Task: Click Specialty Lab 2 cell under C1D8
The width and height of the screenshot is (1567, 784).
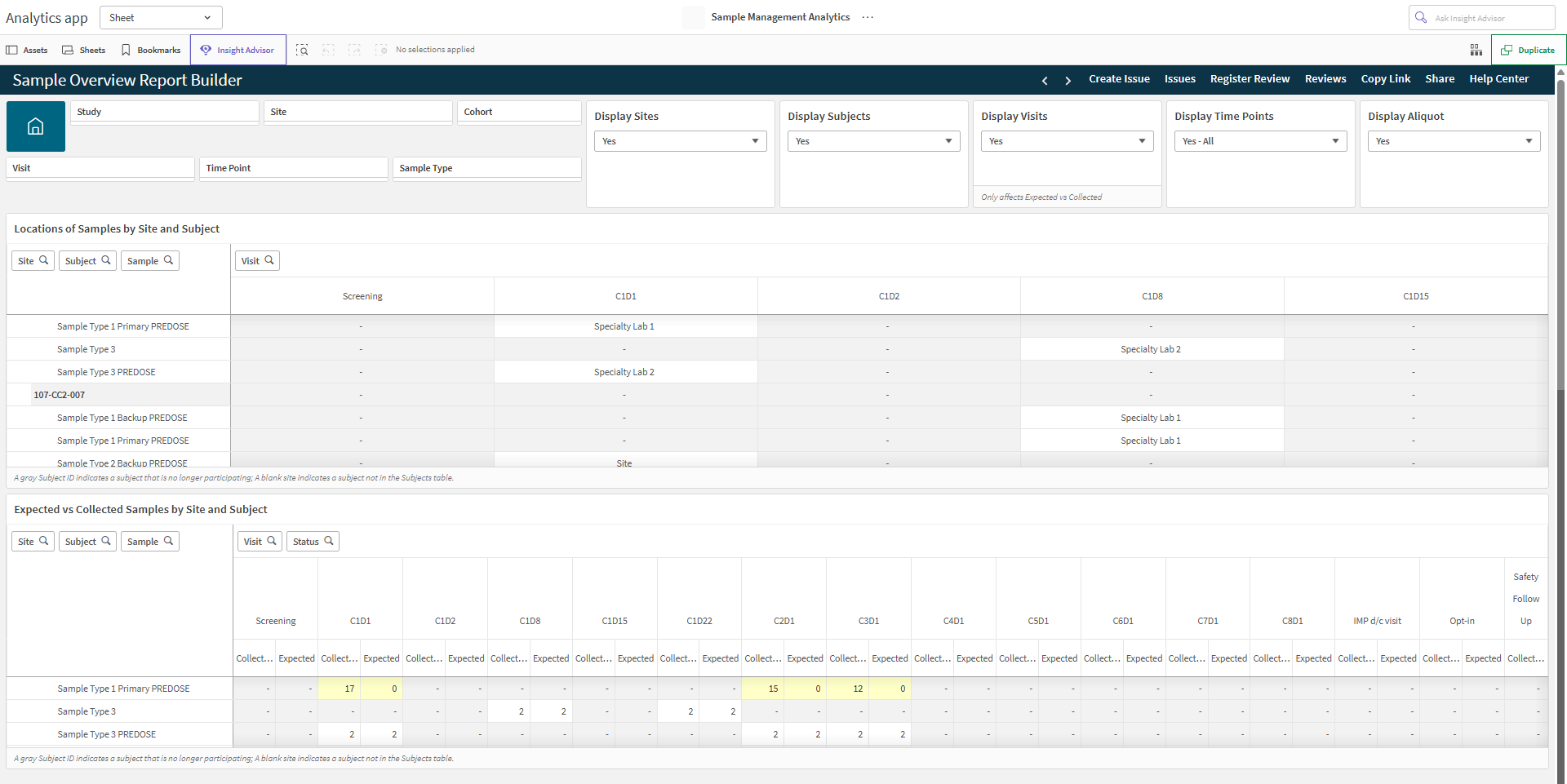Action: (1151, 349)
